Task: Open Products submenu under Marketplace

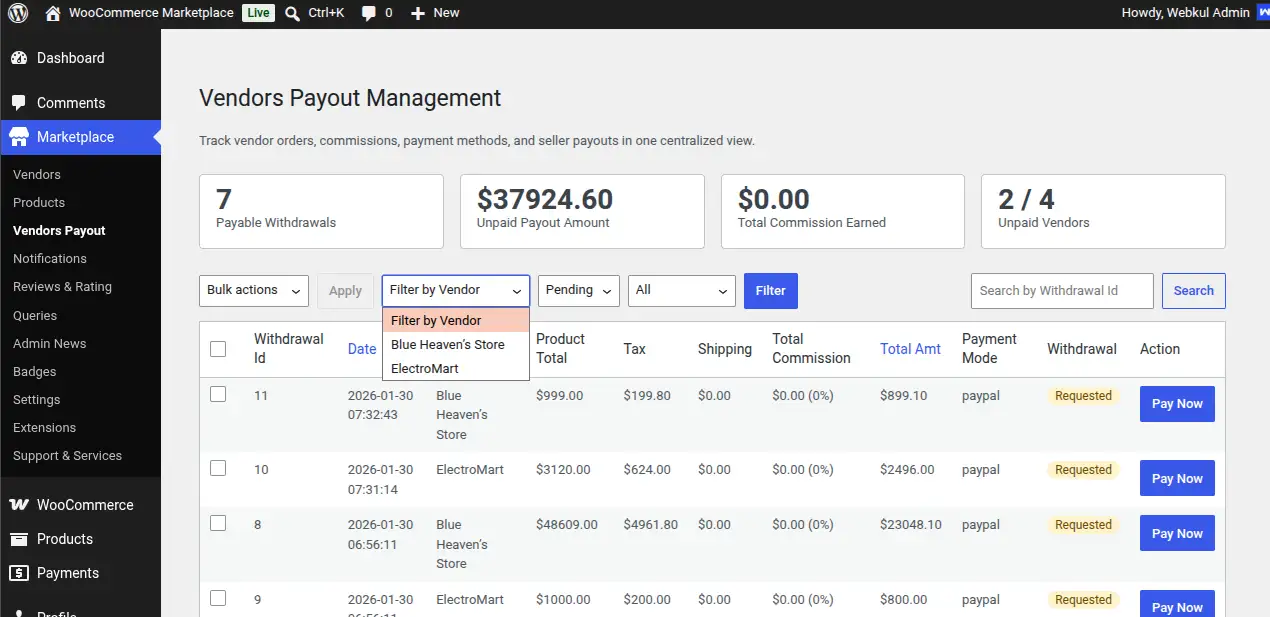Action: click(x=39, y=202)
